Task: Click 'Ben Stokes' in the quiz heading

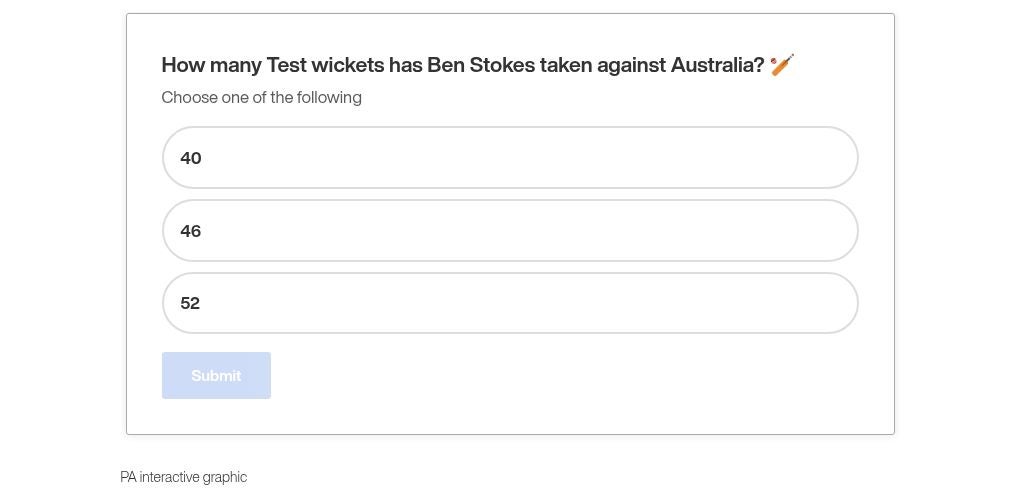Action: (x=481, y=65)
